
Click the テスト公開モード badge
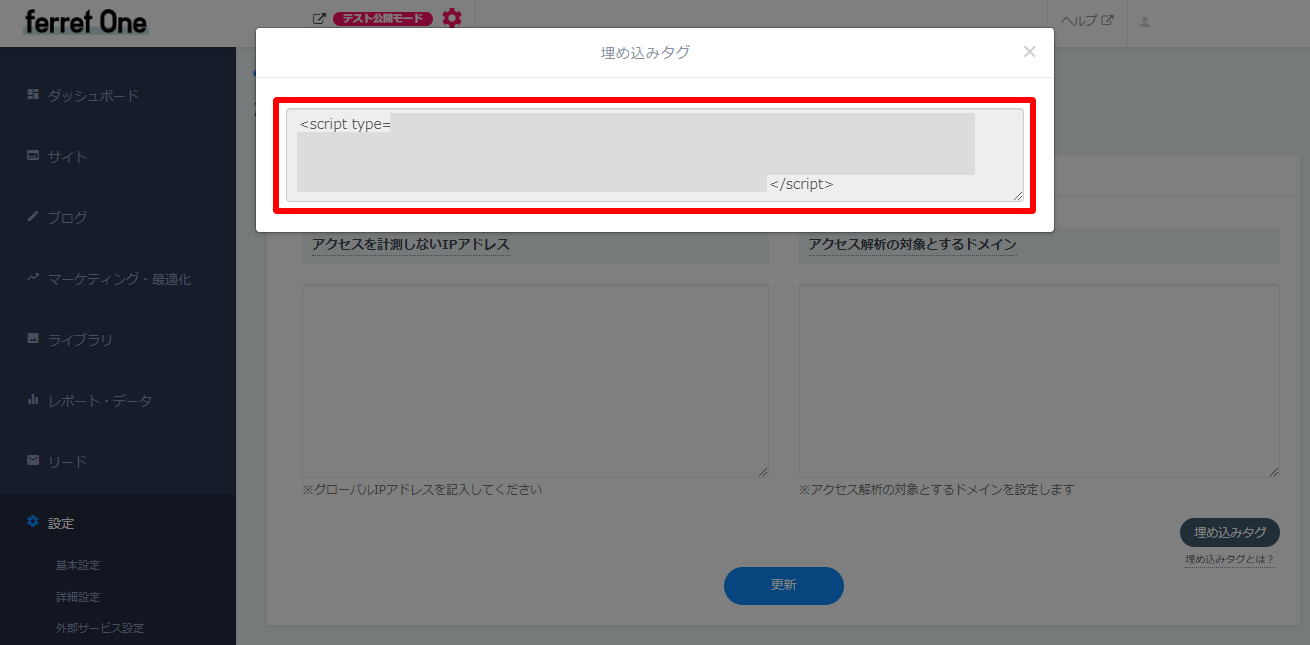pyautogui.click(x=383, y=19)
